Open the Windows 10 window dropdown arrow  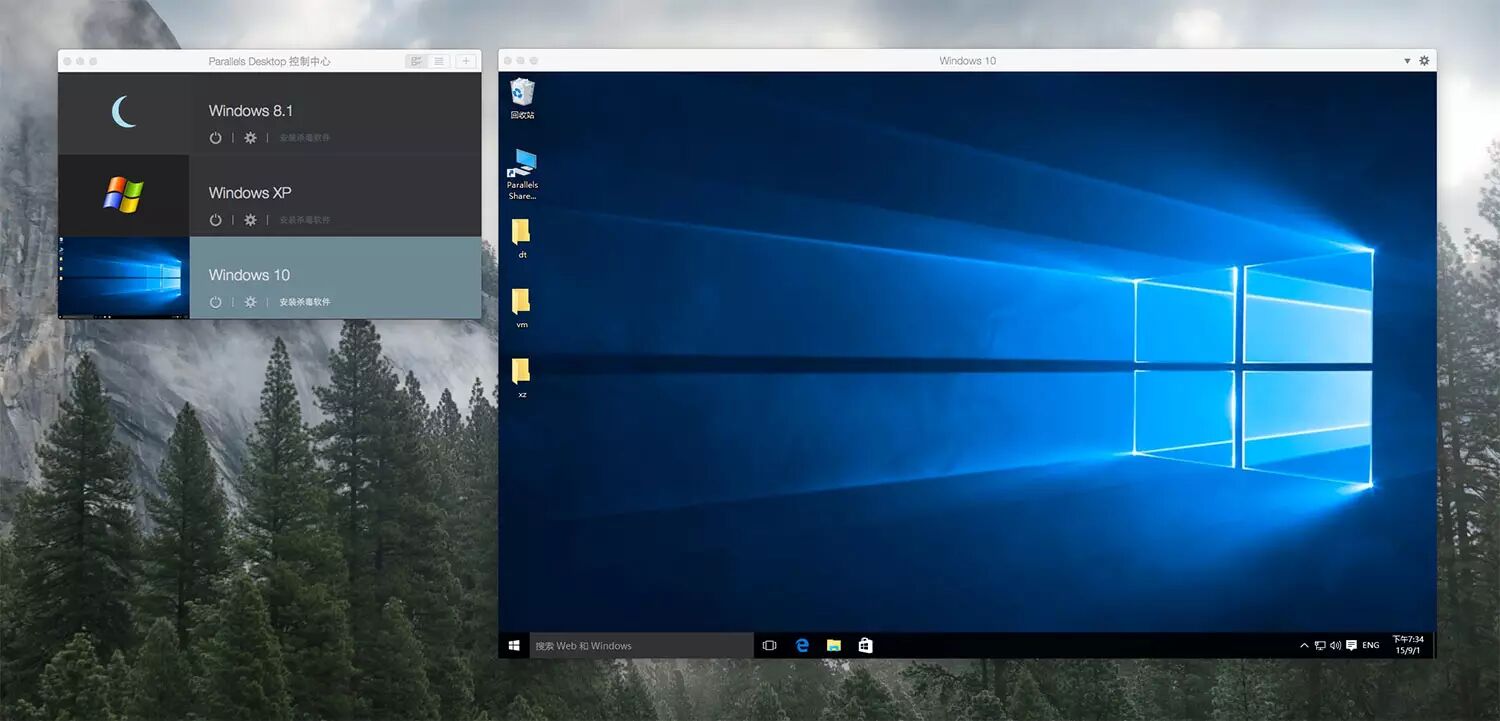1408,61
